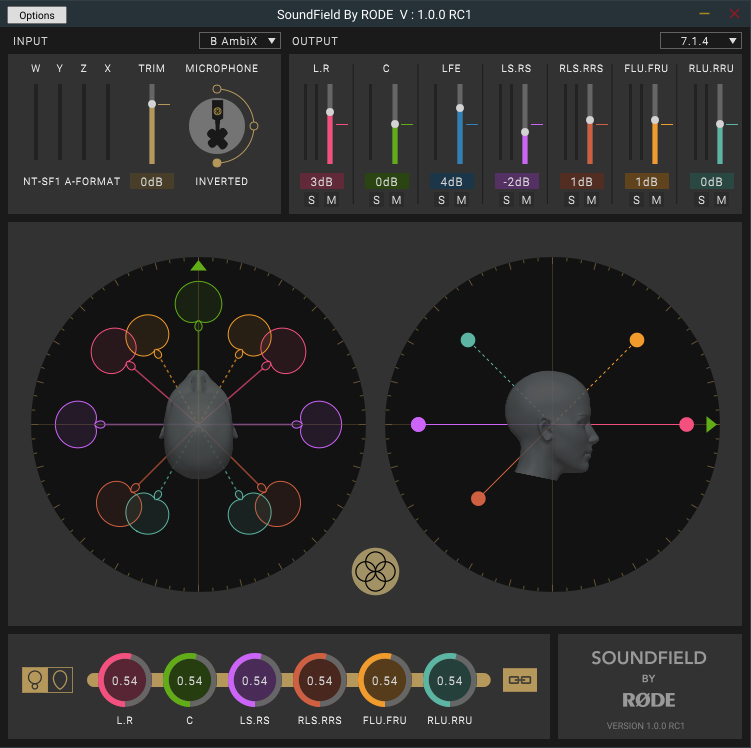Click the Options button
Viewport: 751px width, 748px height.
[37, 15]
